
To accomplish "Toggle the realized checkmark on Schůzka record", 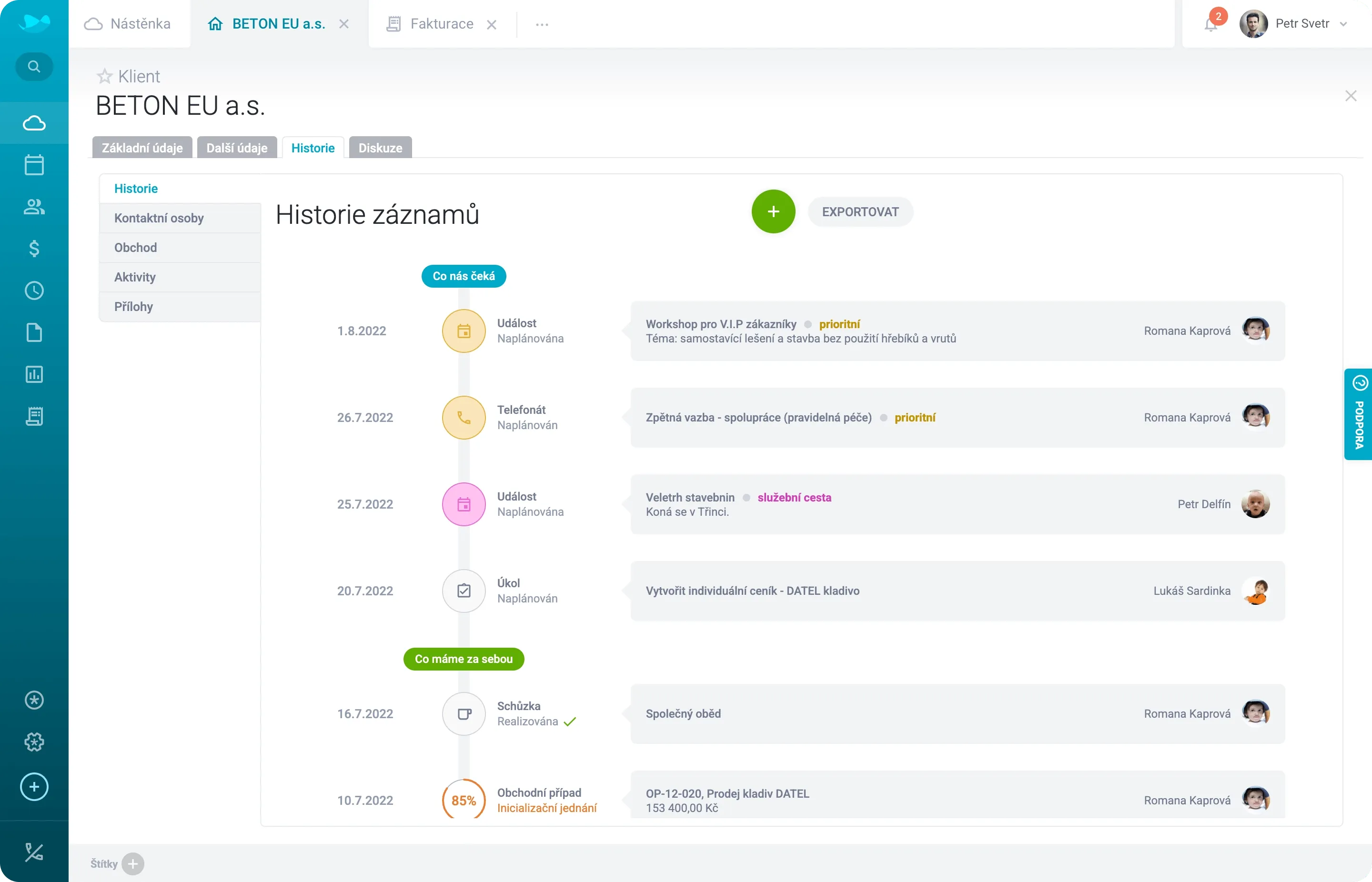I will pos(569,722).
